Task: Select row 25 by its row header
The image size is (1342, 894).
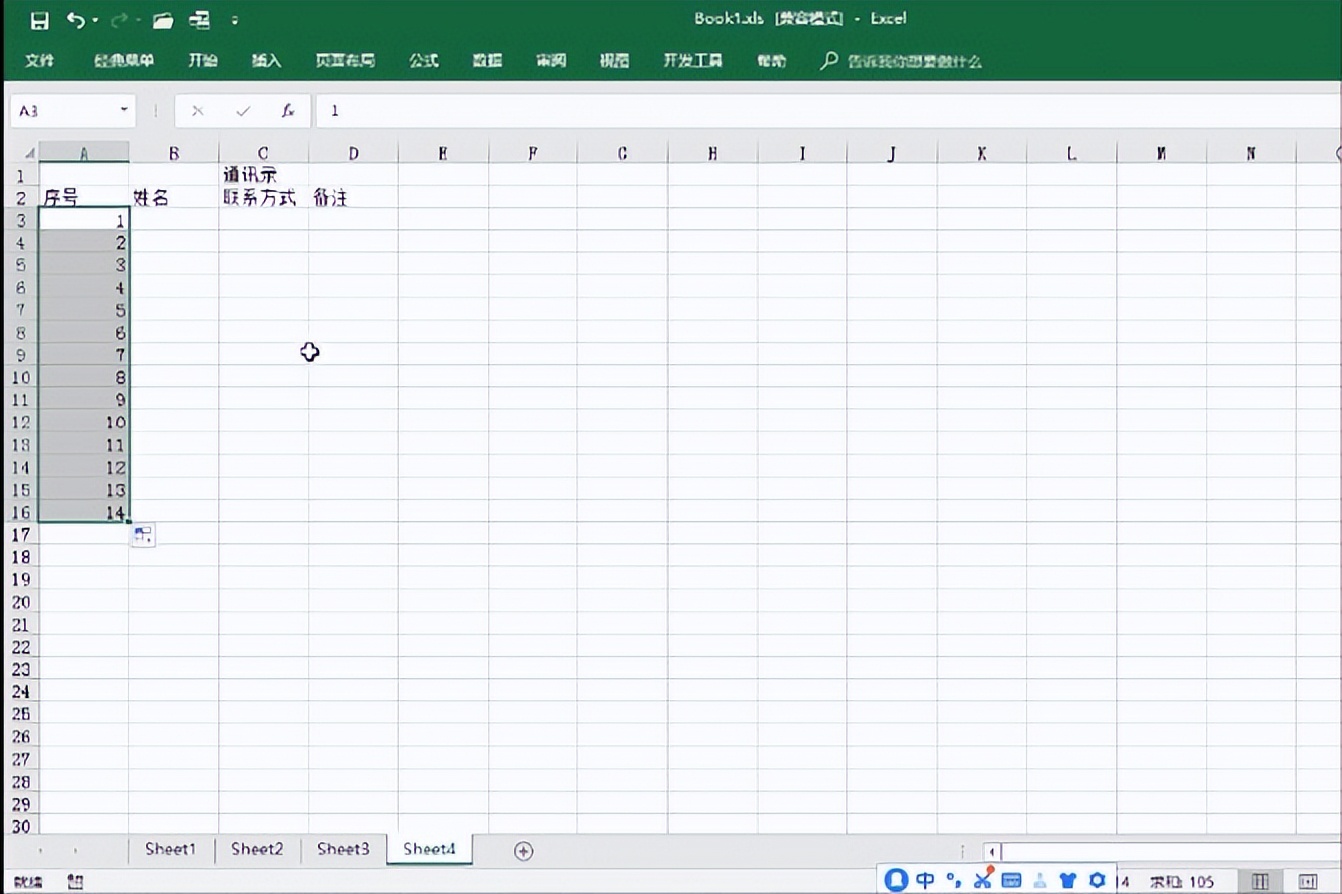Action: tap(20, 714)
